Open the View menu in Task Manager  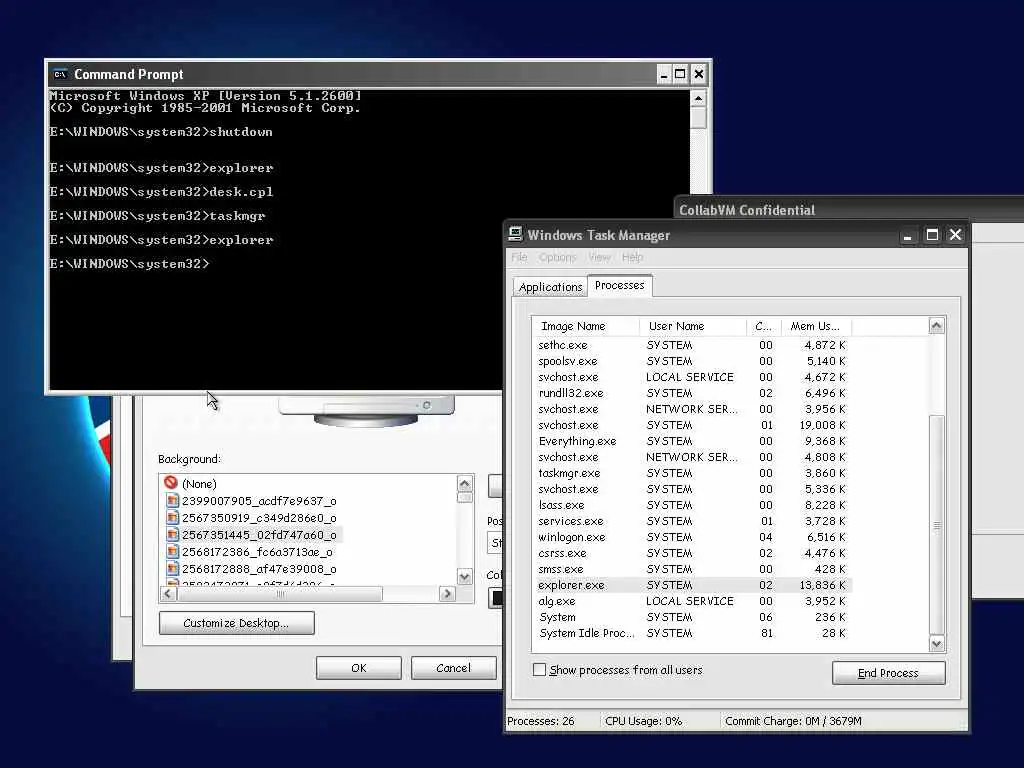[599, 257]
